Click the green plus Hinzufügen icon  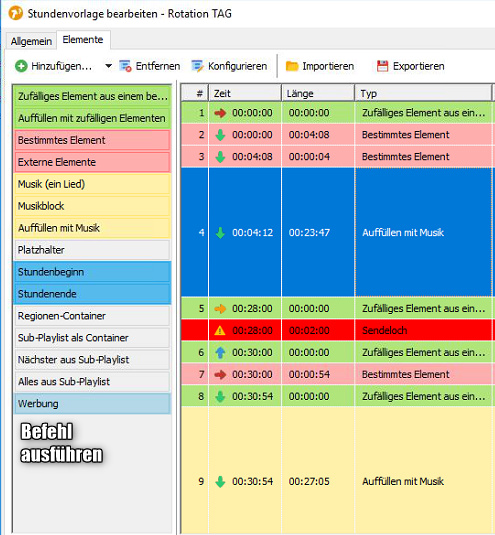[21, 66]
